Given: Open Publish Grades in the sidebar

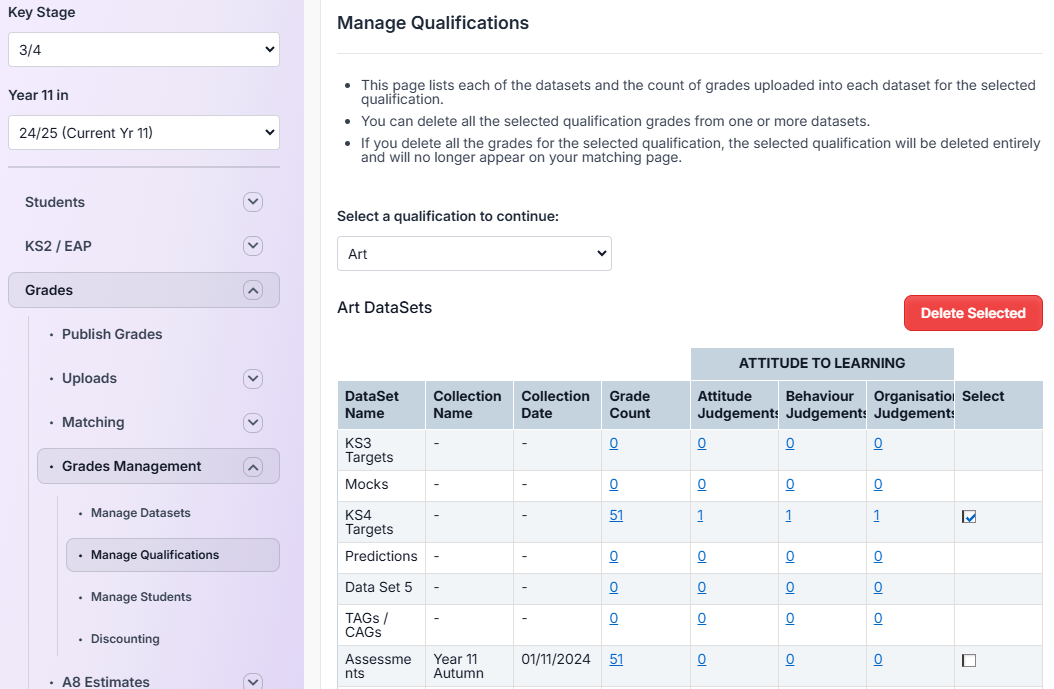Looking at the screenshot, I should point(112,334).
